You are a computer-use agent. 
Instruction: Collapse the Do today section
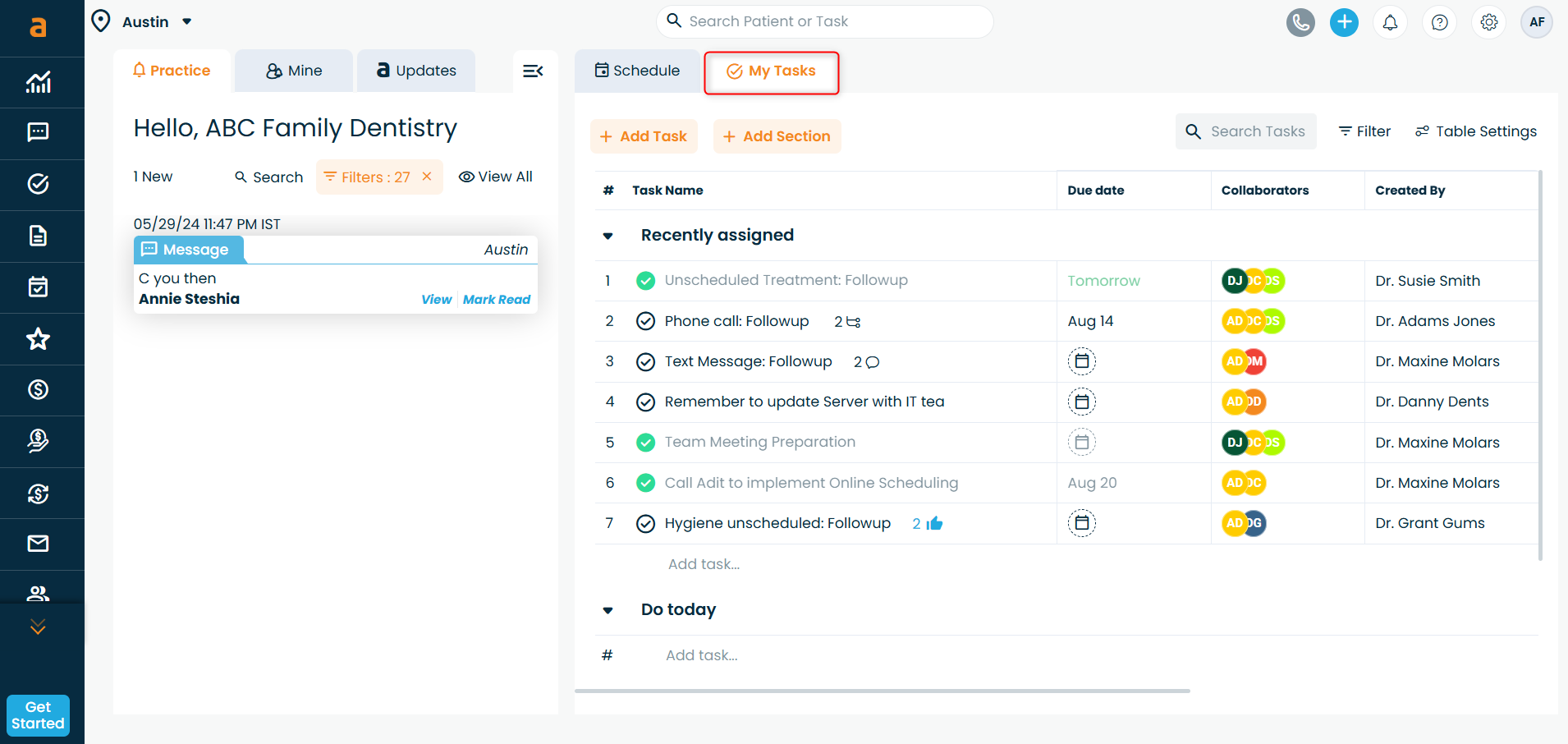tap(607, 610)
